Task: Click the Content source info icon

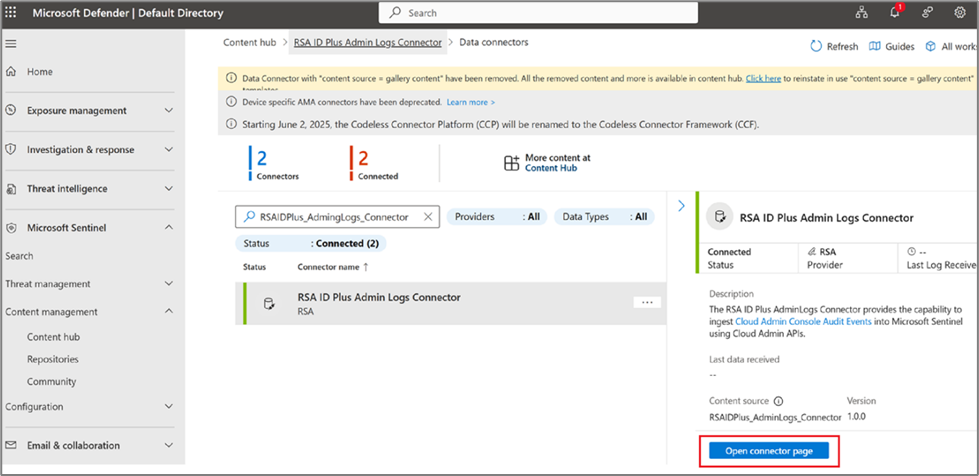Action: (778, 401)
